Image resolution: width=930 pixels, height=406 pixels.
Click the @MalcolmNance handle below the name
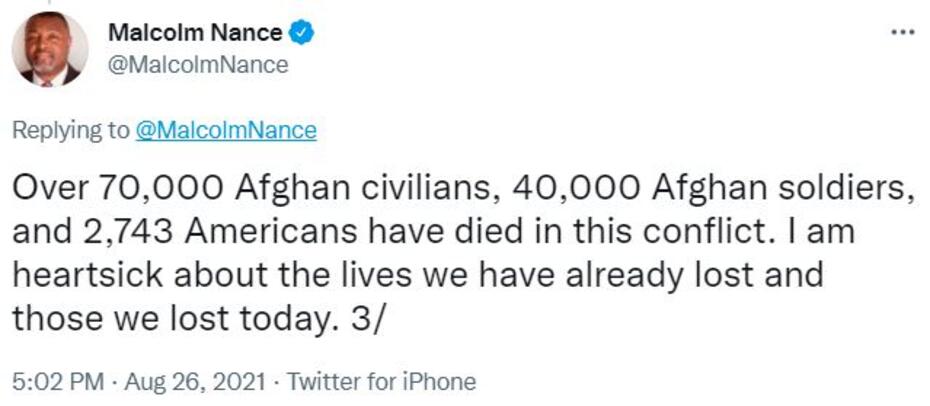click(197, 65)
